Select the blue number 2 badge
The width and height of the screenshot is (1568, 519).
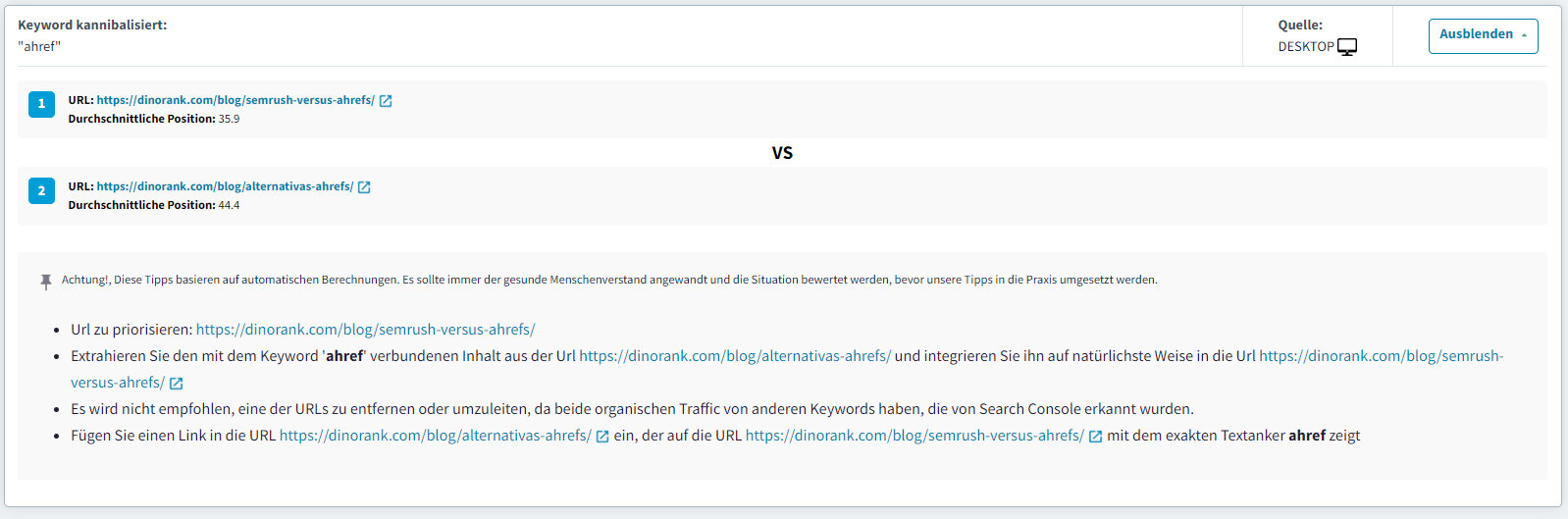coord(41,191)
